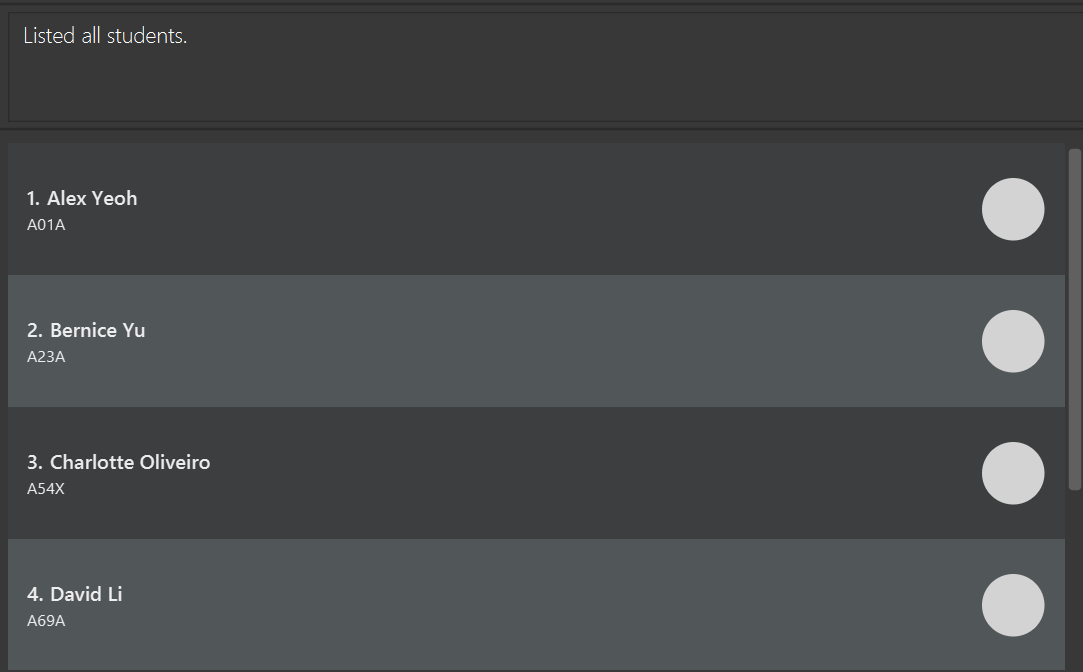Image resolution: width=1083 pixels, height=672 pixels.
Task: Click the 'Listed all students.' message text
Action: [x=105, y=36]
